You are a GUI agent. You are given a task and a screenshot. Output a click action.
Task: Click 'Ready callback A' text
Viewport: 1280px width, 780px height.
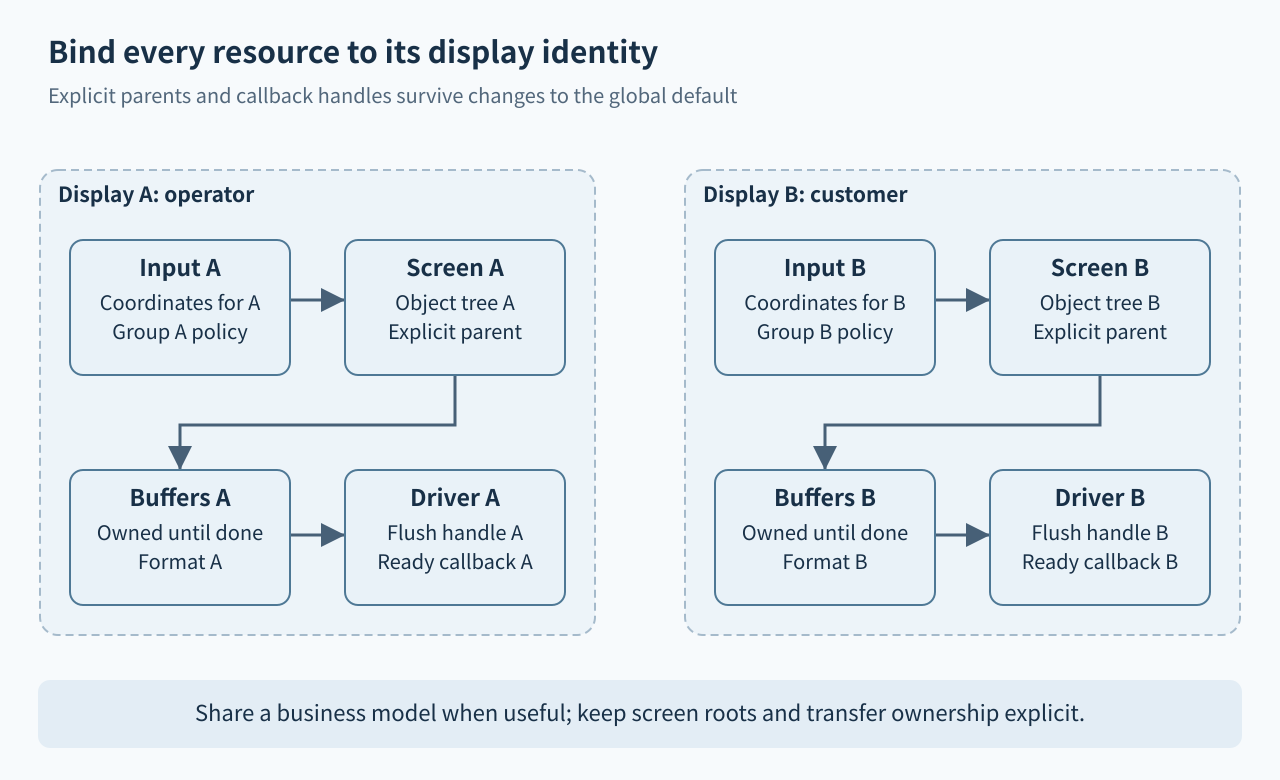(455, 562)
